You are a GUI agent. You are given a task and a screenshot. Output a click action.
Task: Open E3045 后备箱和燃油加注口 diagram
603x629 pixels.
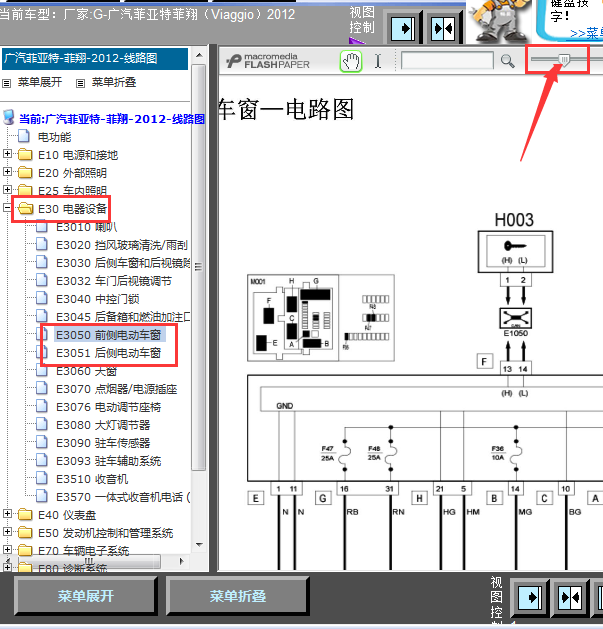(x=123, y=317)
